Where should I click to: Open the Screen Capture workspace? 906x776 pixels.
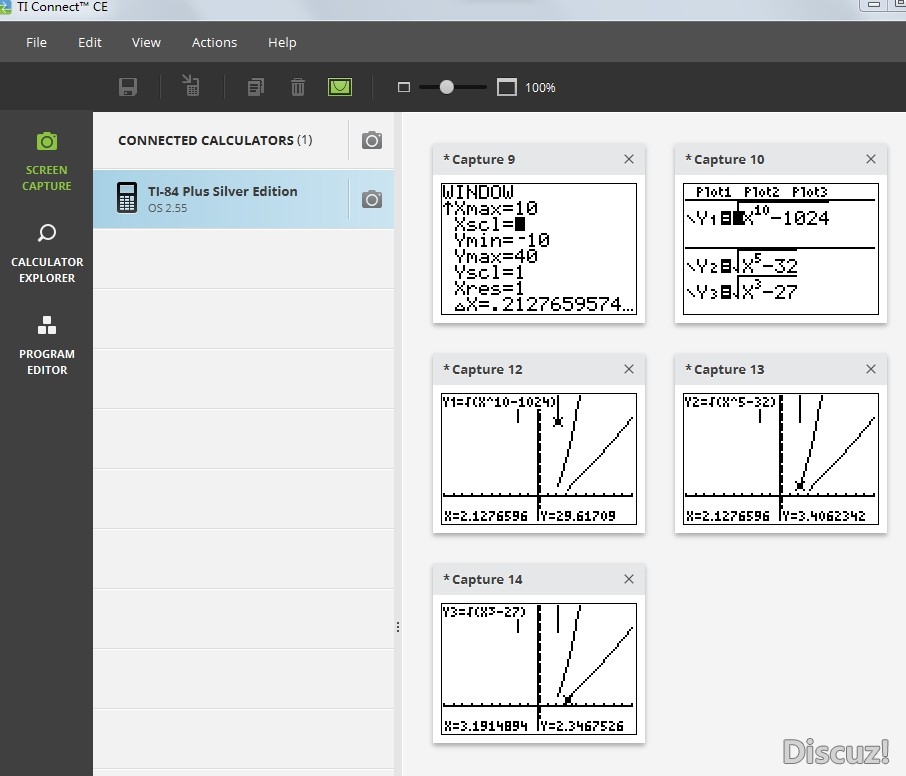[47, 161]
